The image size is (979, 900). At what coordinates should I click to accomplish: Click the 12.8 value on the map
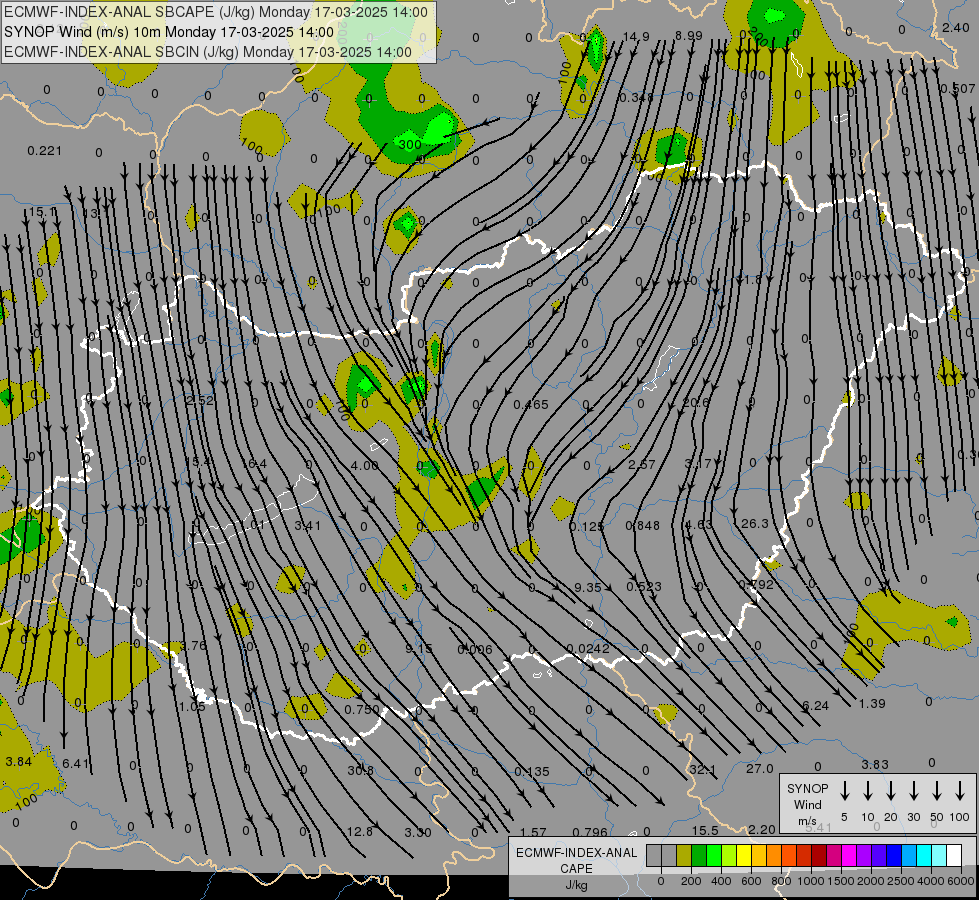[x=360, y=832]
